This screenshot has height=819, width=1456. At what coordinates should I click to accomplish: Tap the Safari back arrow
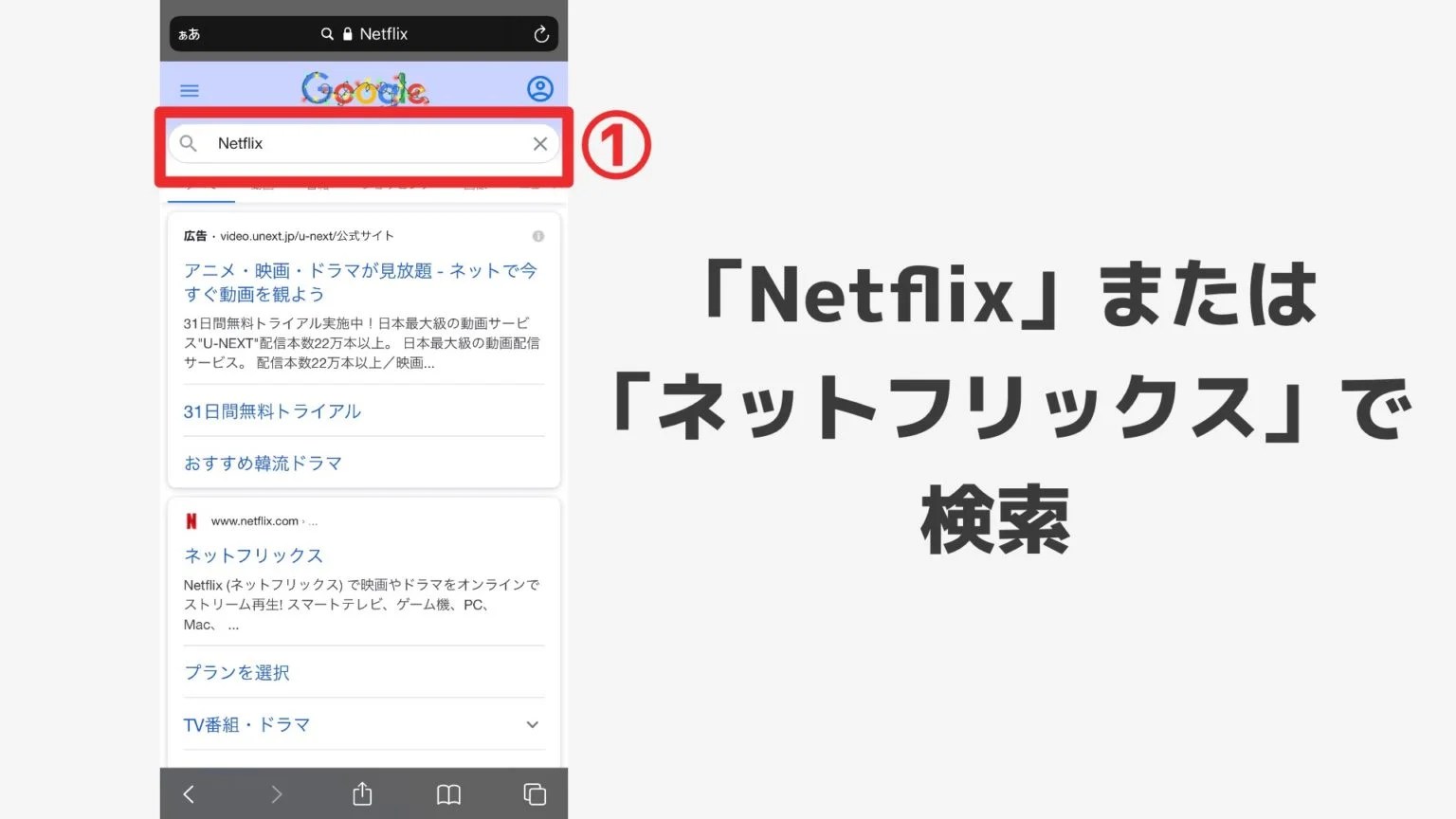click(x=189, y=794)
